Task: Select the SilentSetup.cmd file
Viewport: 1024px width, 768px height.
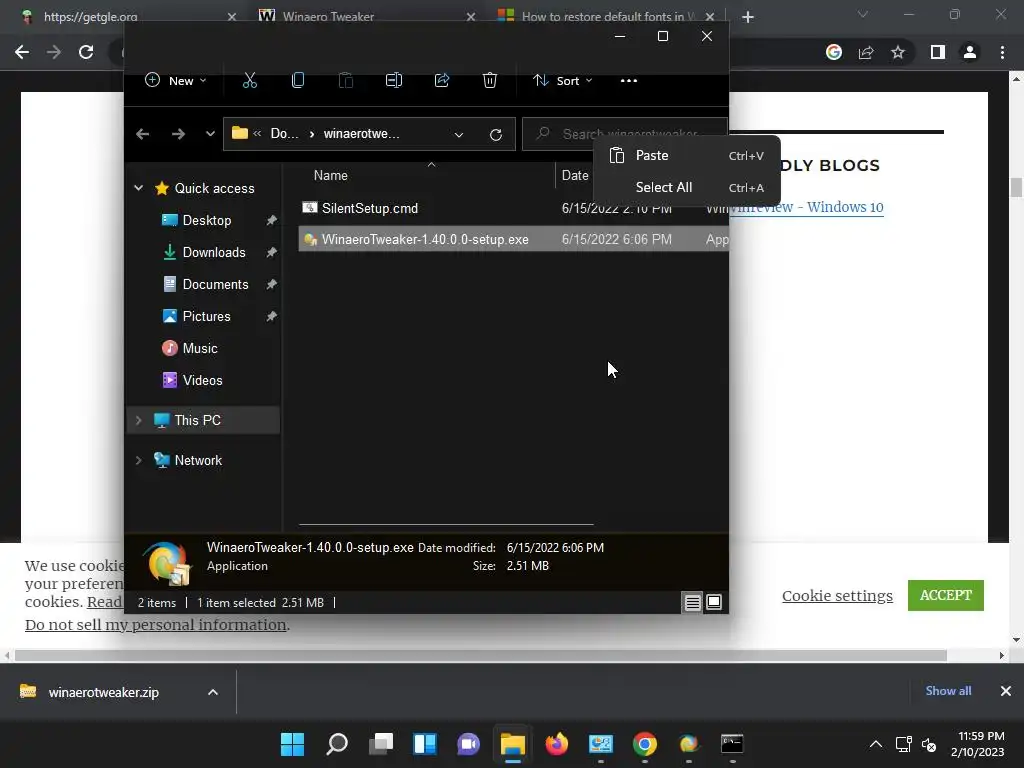Action: point(370,208)
